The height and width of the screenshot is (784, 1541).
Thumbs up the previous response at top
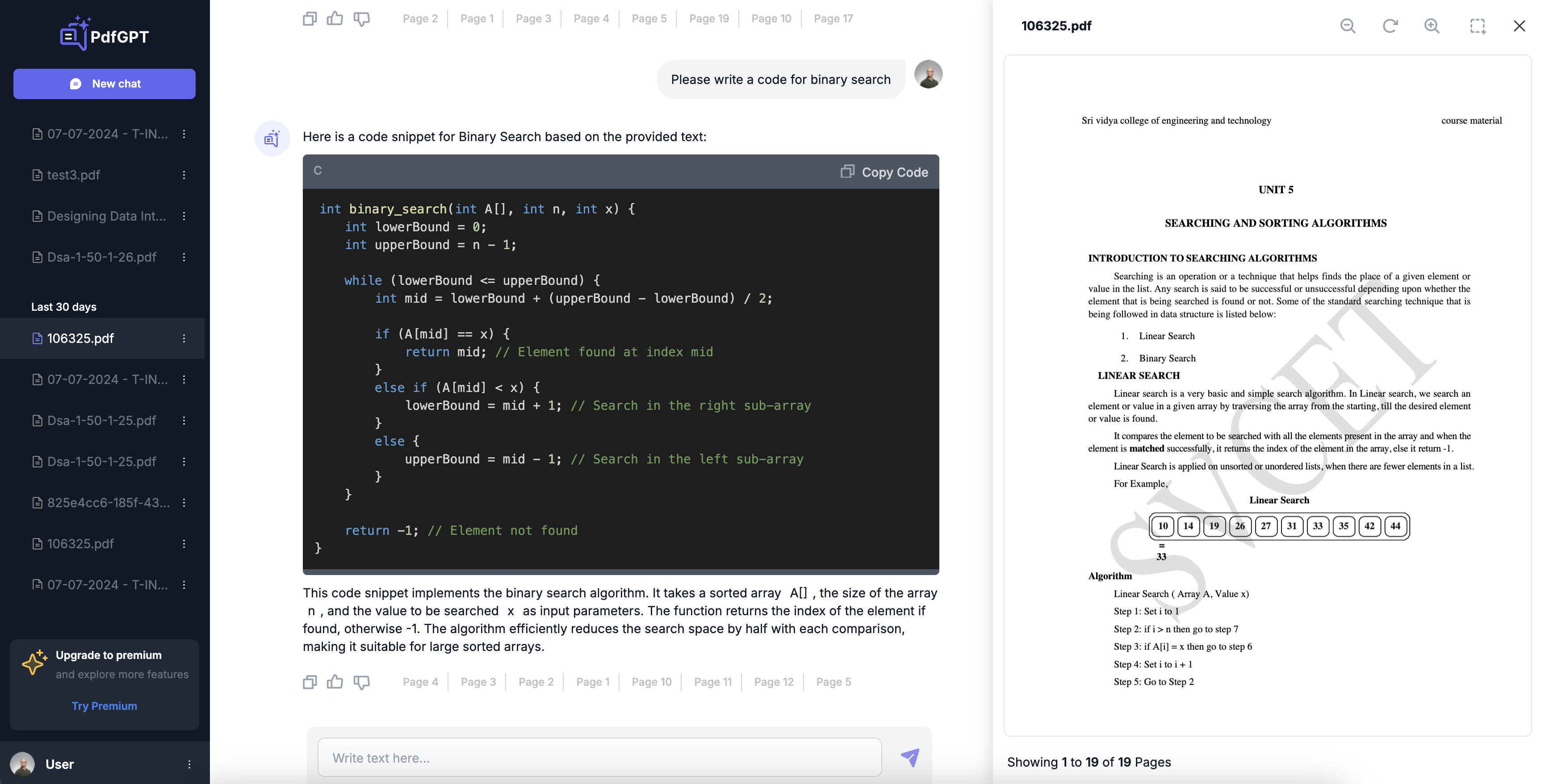click(335, 19)
